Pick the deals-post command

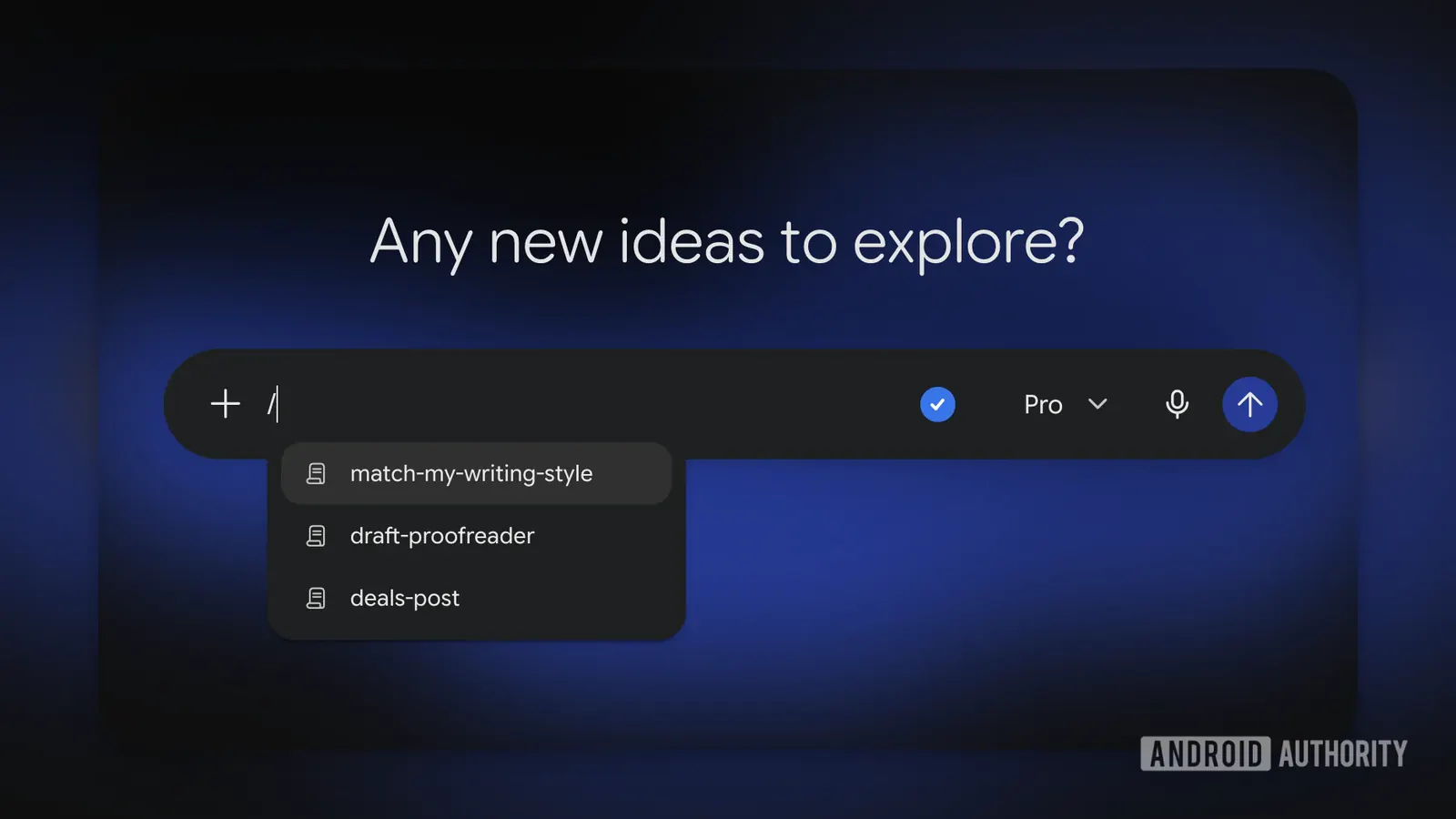[x=476, y=598]
